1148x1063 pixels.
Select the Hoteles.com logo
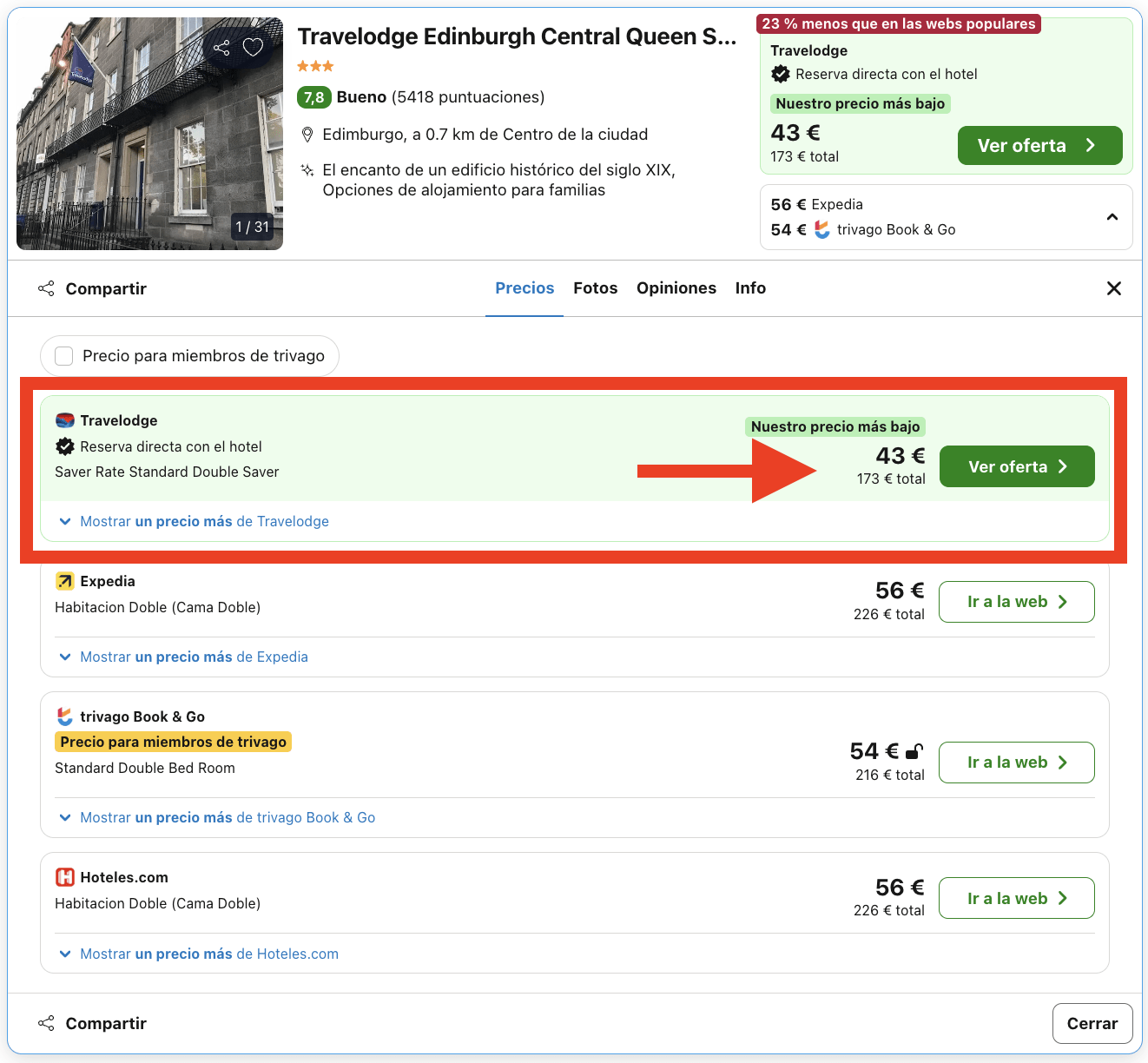pyautogui.click(x=65, y=877)
